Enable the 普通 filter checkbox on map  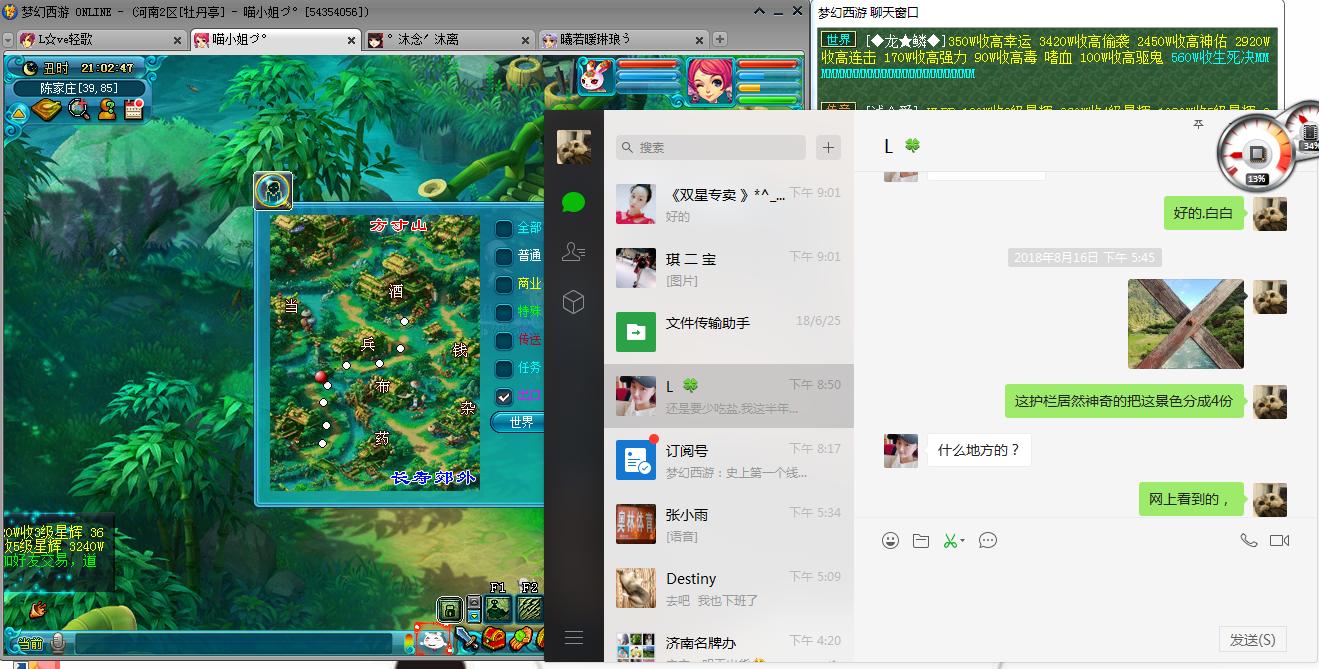tap(504, 256)
